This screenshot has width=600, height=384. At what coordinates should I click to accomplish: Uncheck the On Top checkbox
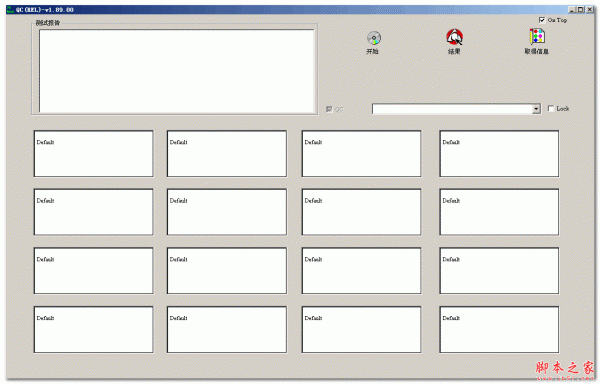(x=542, y=20)
